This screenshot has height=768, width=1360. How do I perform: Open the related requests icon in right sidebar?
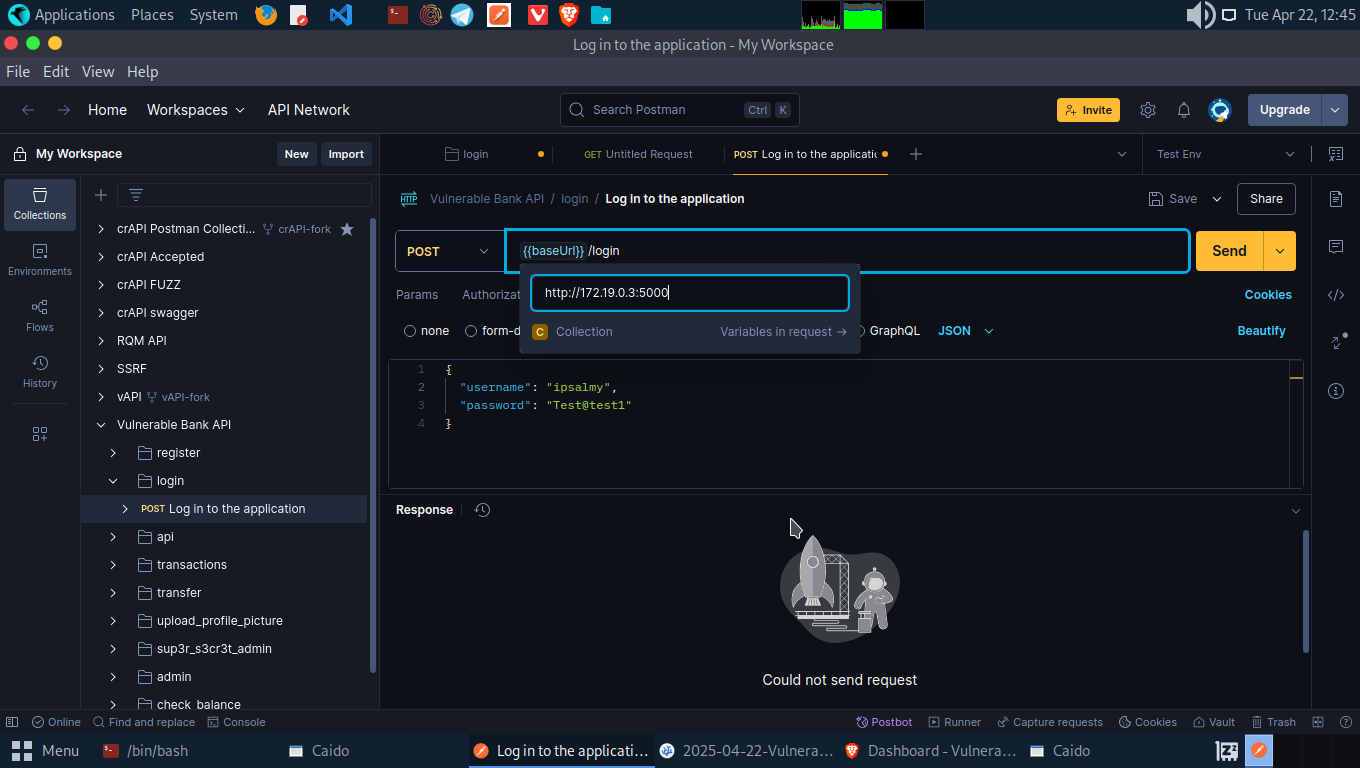click(x=1338, y=342)
